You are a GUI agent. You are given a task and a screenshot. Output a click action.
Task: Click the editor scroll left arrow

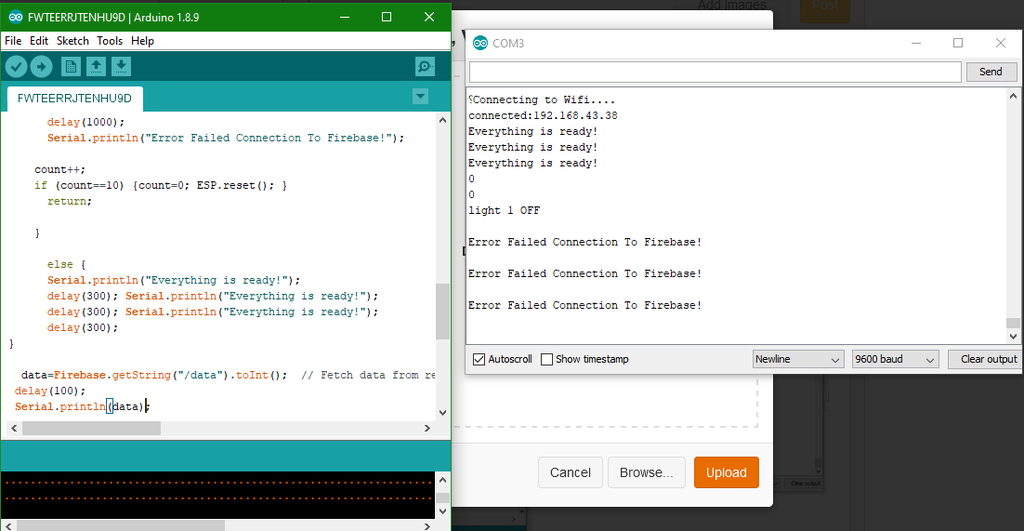[14, 428]
